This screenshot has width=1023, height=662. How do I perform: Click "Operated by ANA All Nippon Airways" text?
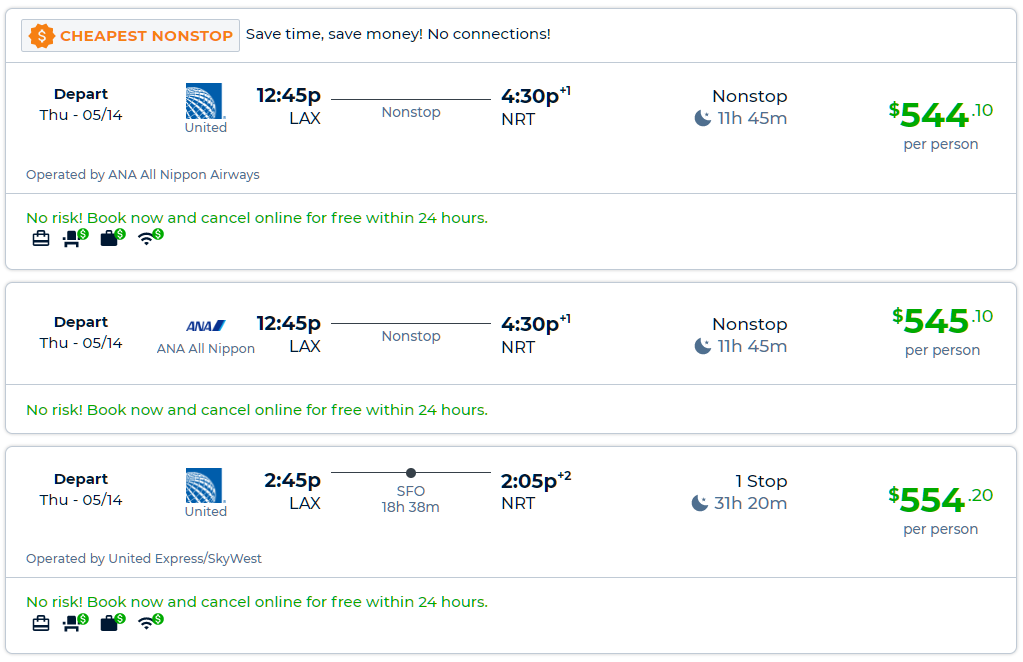point(143,175)
